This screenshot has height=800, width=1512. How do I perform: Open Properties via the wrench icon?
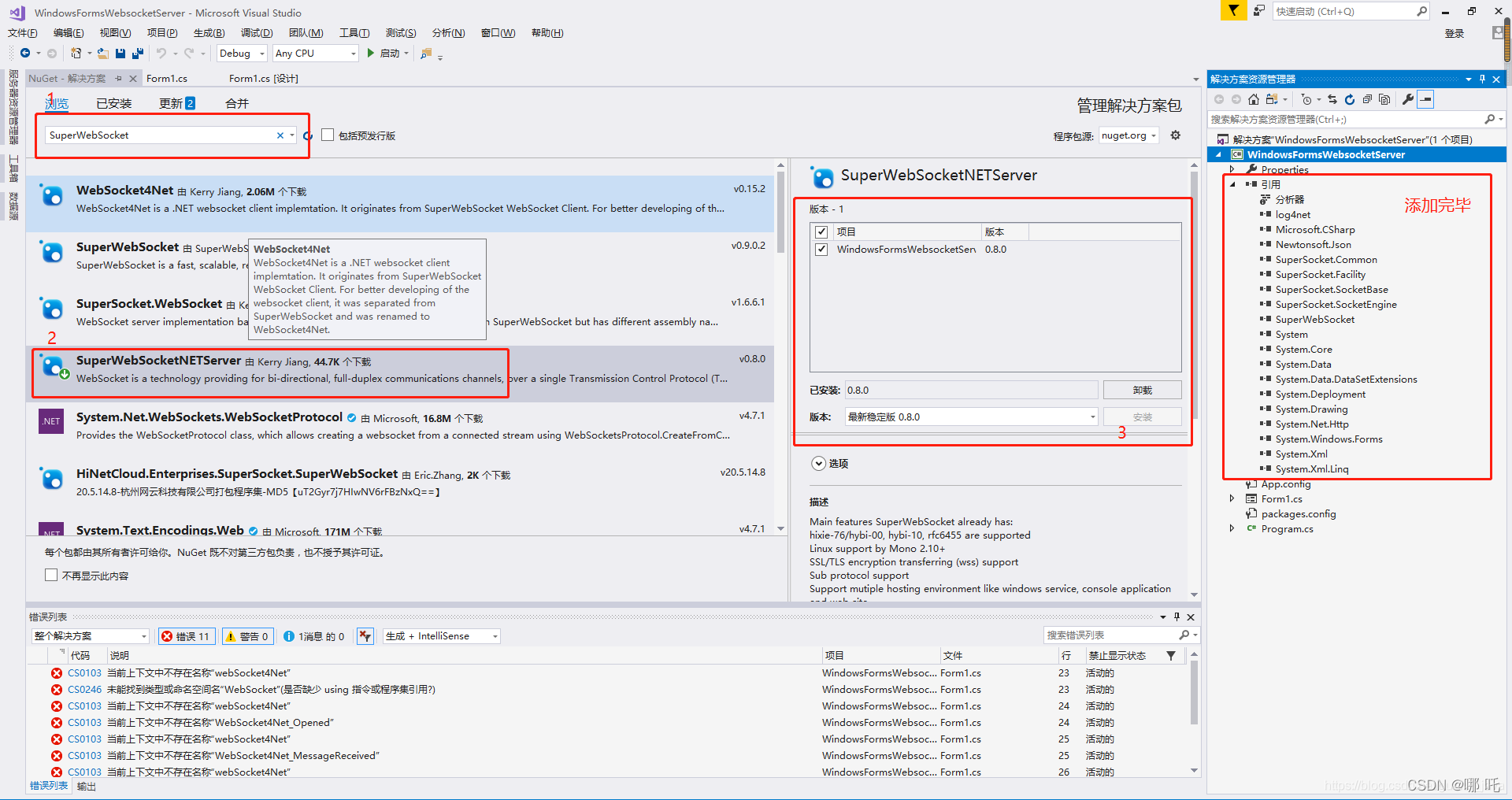point(1408,99)
